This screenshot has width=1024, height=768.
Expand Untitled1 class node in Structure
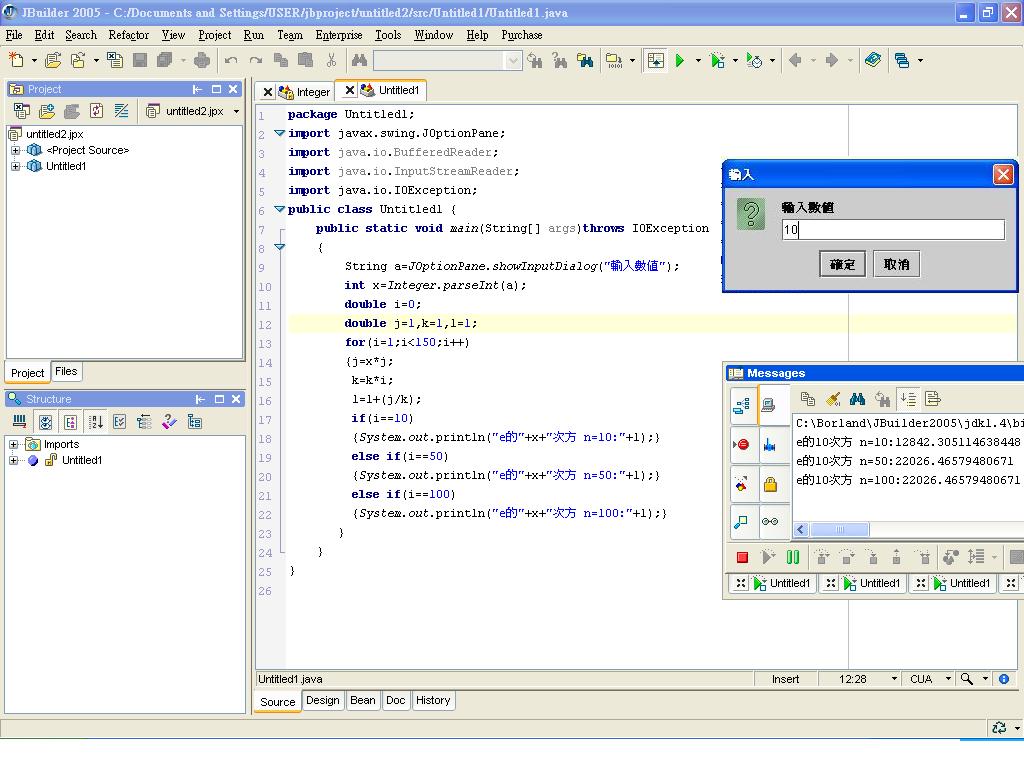click(13, 460)
